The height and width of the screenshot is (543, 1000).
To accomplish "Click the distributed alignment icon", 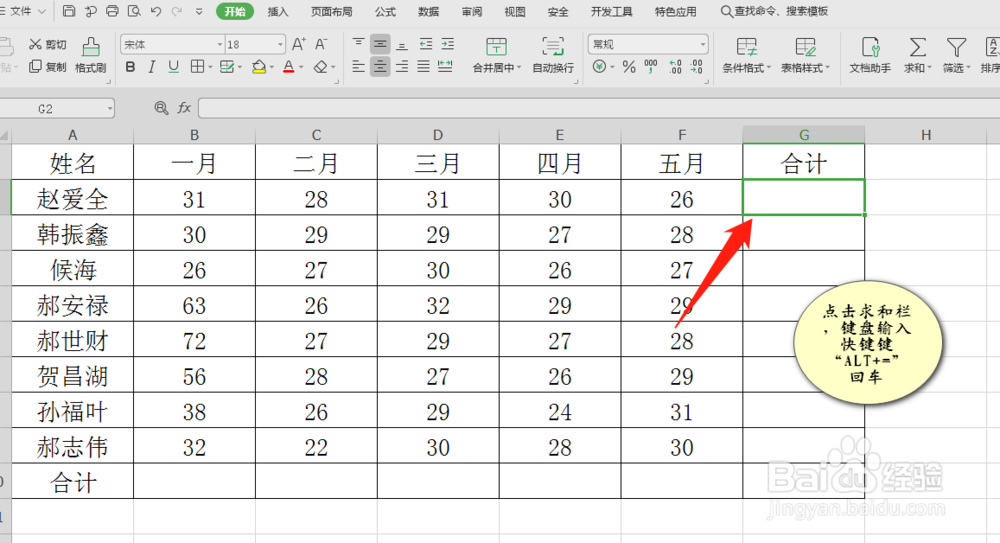I will pyautogui.click(x=445, y=66).
